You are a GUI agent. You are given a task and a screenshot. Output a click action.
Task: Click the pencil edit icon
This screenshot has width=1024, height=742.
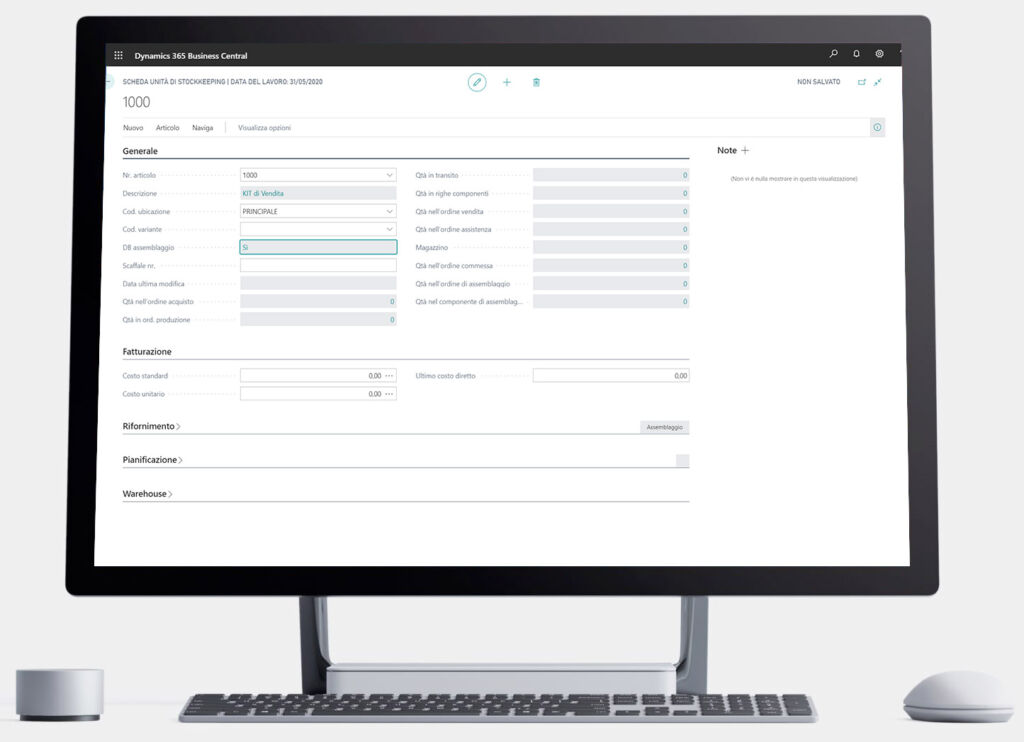[477, 82]
